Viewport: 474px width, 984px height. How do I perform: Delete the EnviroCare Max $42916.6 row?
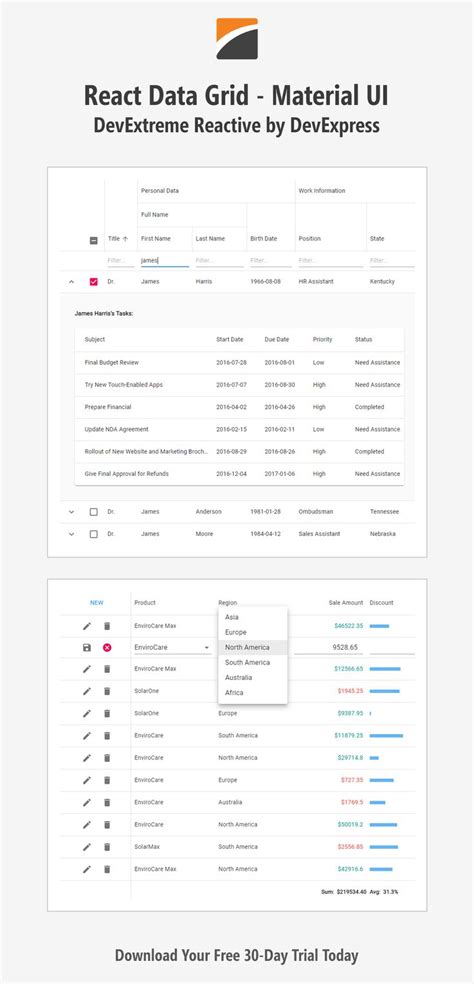click(107, 869)
